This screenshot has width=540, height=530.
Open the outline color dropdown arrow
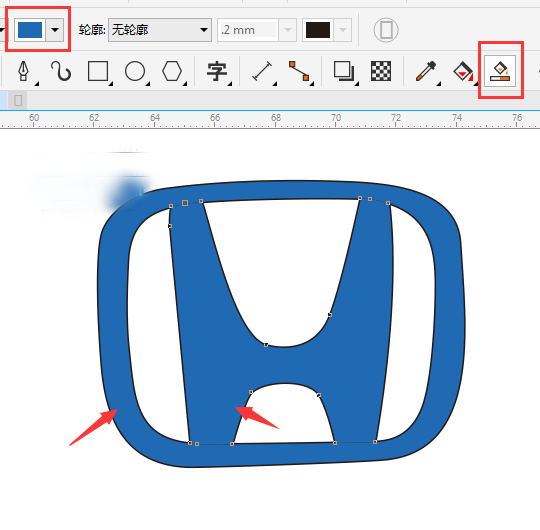coord(343,30)
